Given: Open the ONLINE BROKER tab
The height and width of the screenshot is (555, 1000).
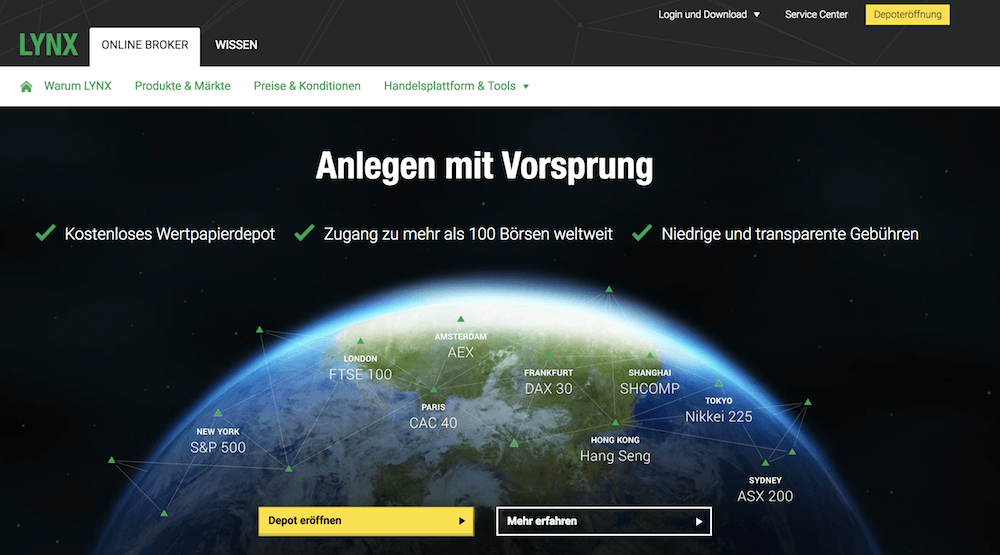Looking at the screenshot, I should 145,45.
